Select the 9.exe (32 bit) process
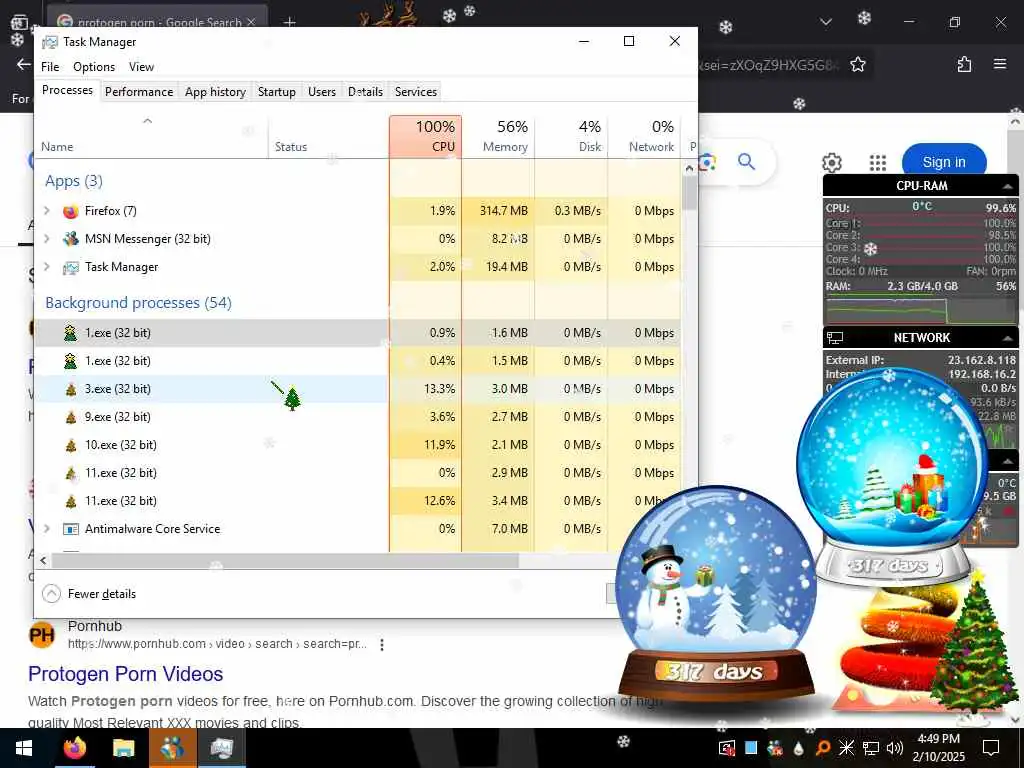 point(357,417)
